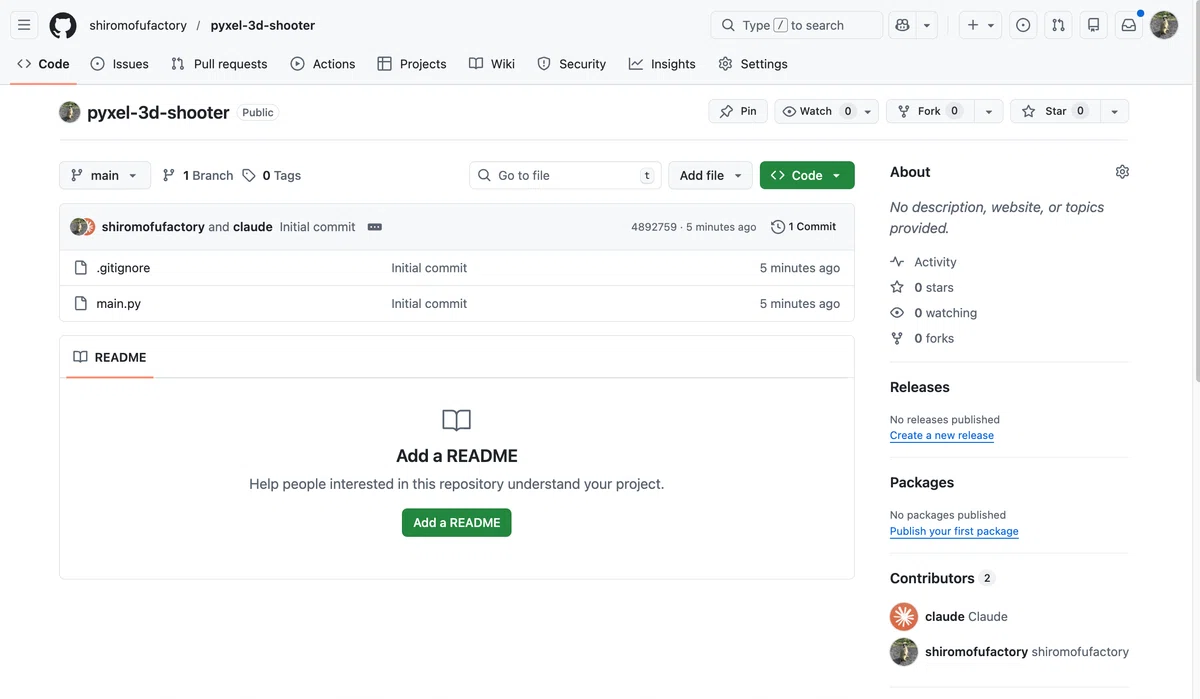Open Watch notification options dropdown

(x=868, y=111)
